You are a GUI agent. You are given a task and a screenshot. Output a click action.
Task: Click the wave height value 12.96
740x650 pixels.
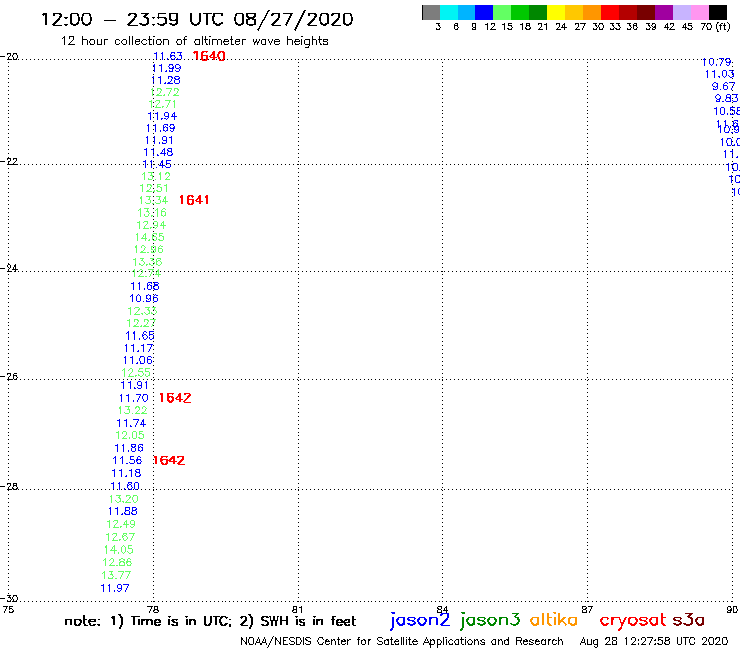coord(148,249)
